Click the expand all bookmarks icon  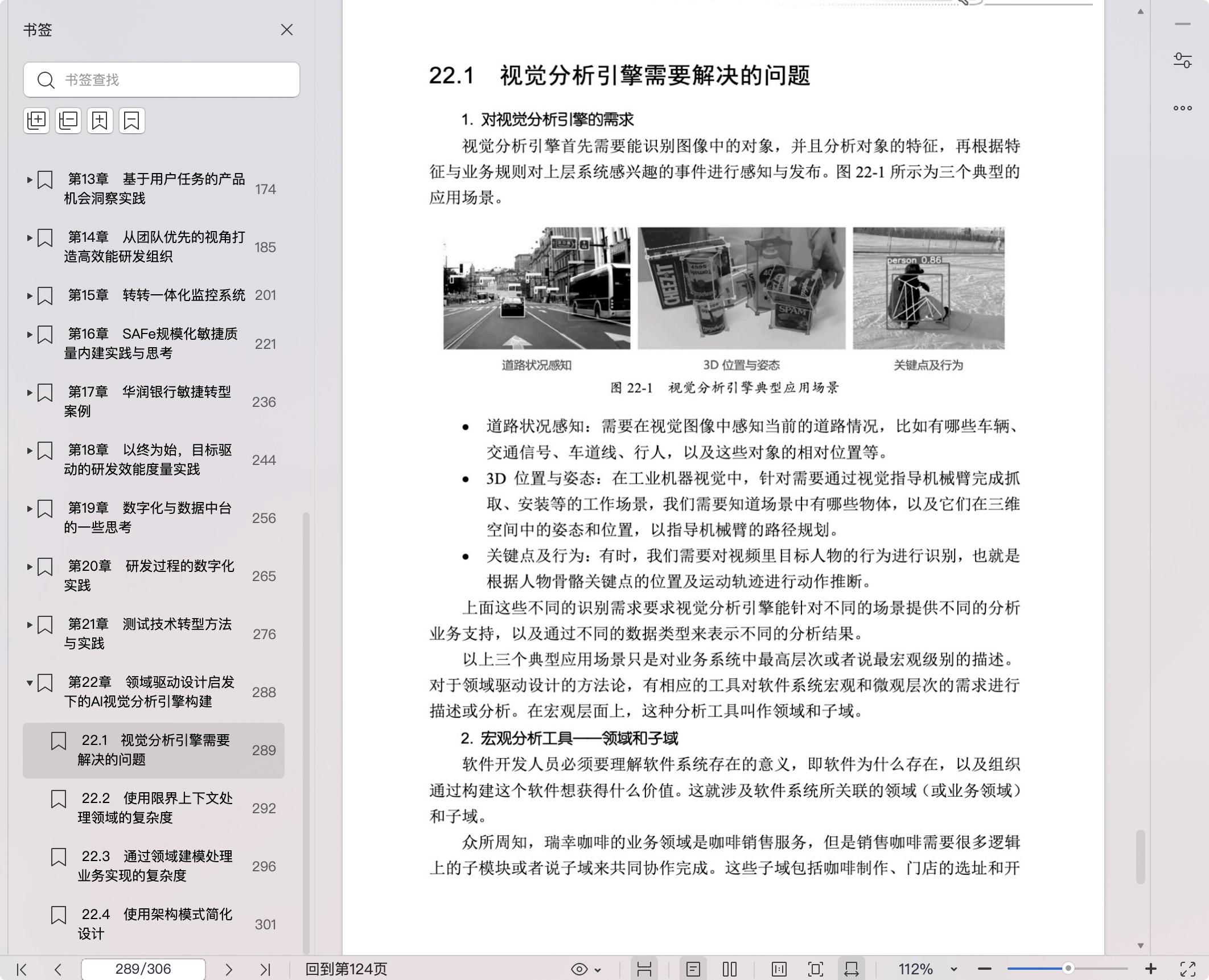click(36, 121)
